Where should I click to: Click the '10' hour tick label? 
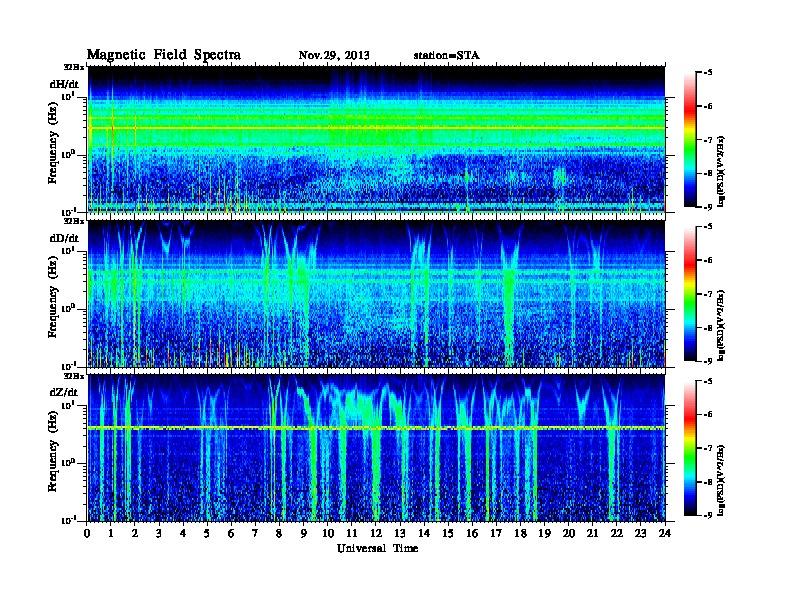coord(328,533)
